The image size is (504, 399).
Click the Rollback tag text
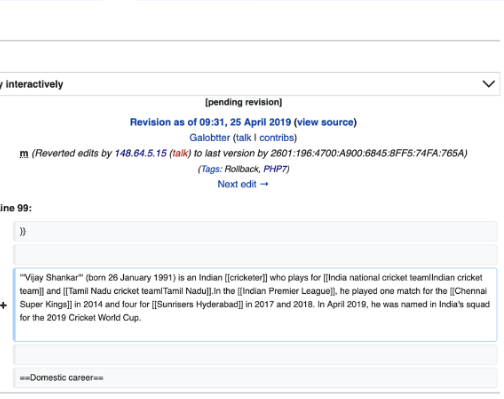point(242,169)
